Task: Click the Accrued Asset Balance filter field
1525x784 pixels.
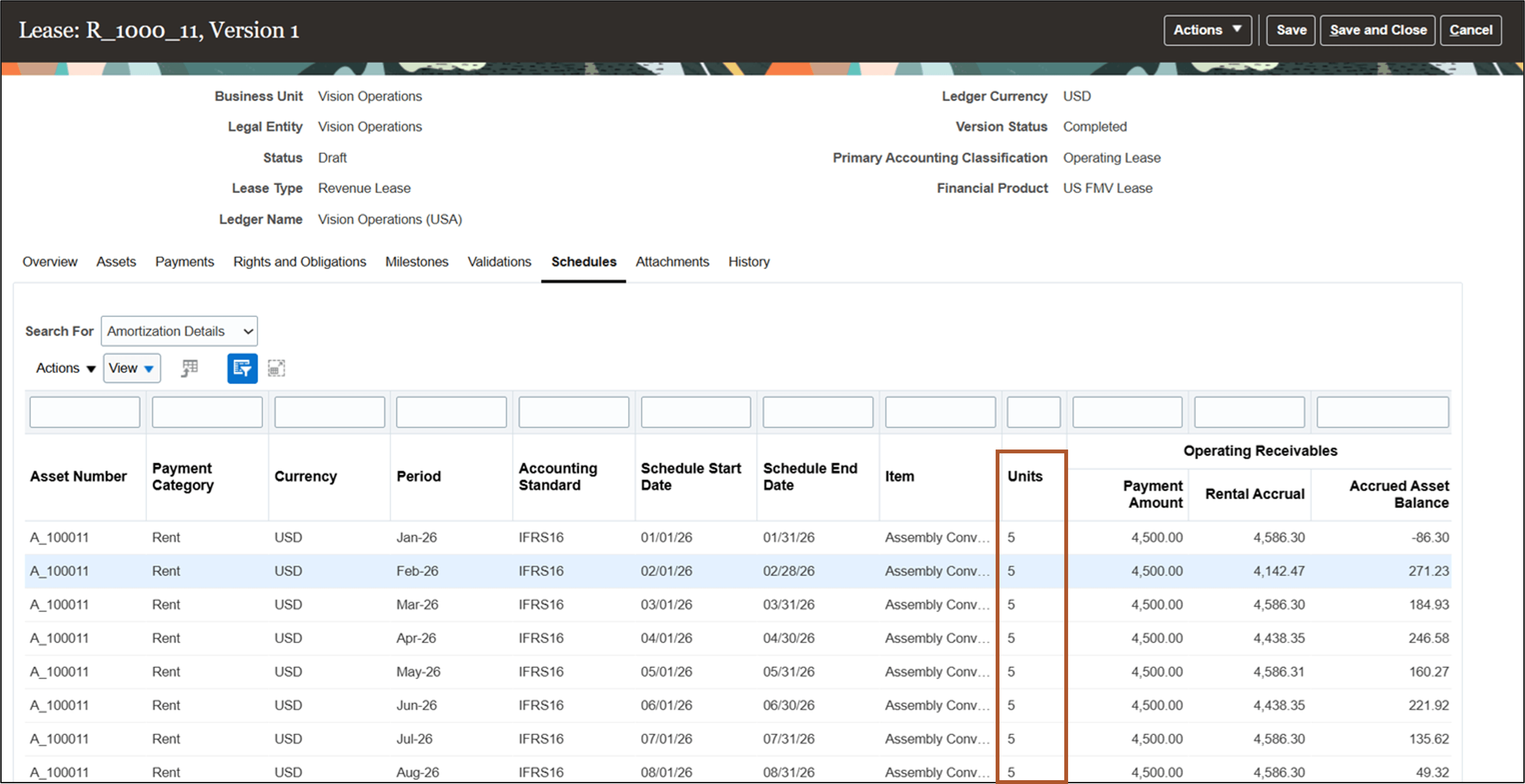Action: [x=1382, y=412]
